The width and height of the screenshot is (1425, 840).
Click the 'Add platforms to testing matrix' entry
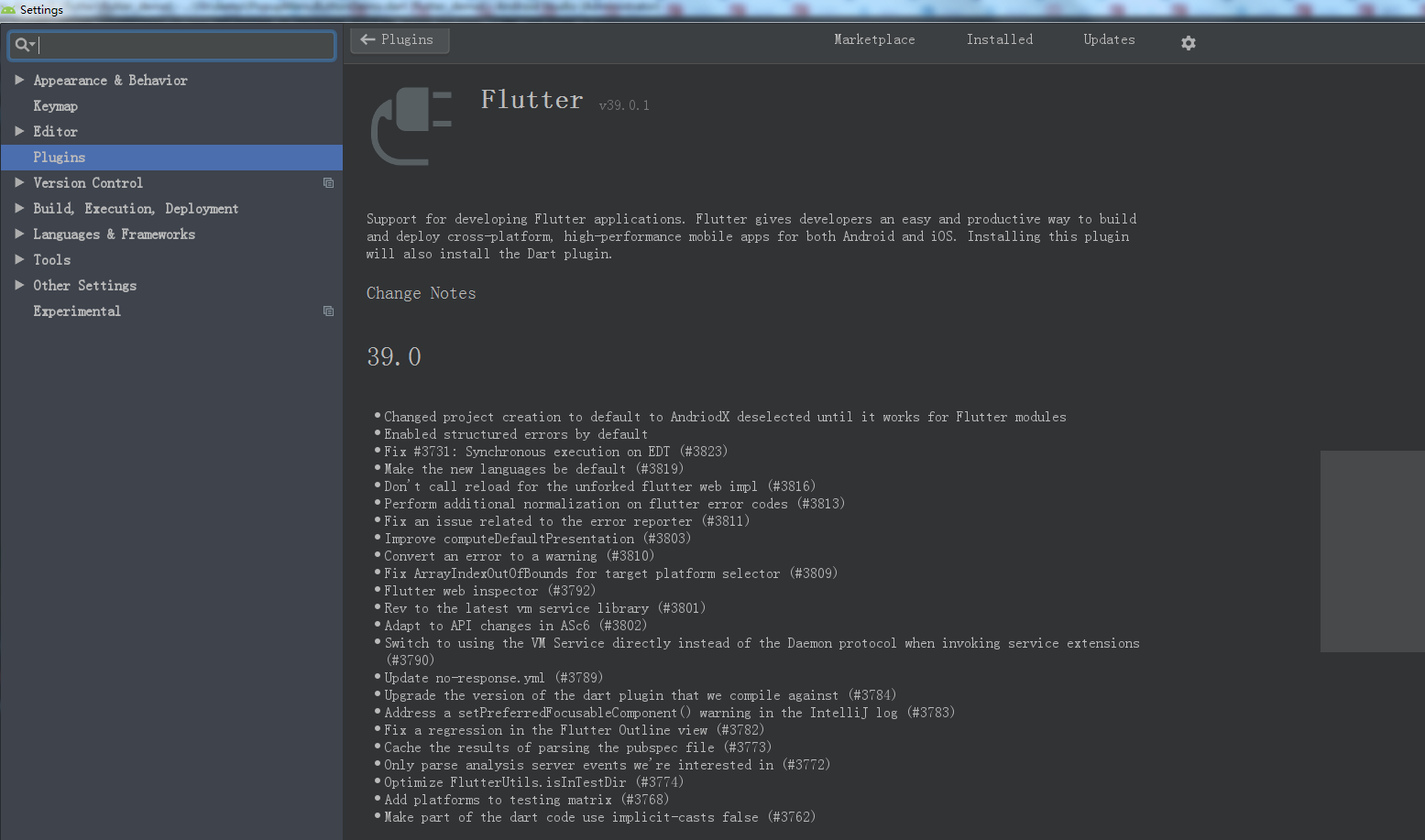tap(526, 800)
